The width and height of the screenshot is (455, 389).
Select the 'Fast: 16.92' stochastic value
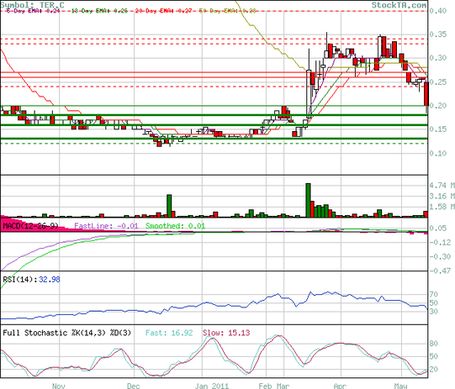pos(169,333)
